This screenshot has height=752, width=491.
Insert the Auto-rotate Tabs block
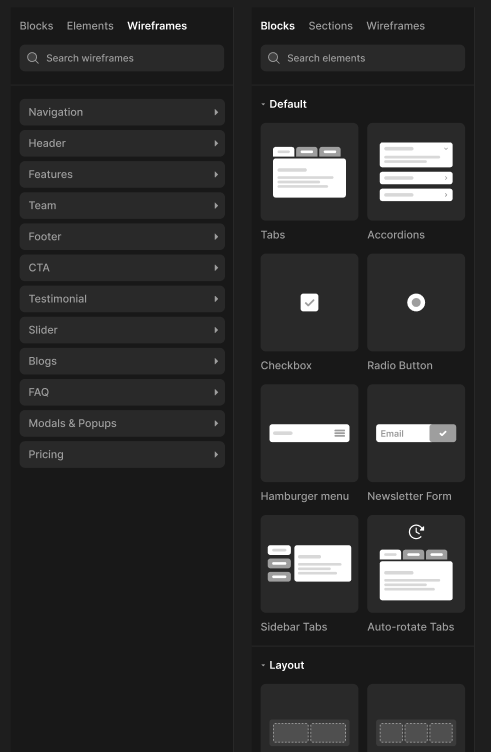(416, 564)
